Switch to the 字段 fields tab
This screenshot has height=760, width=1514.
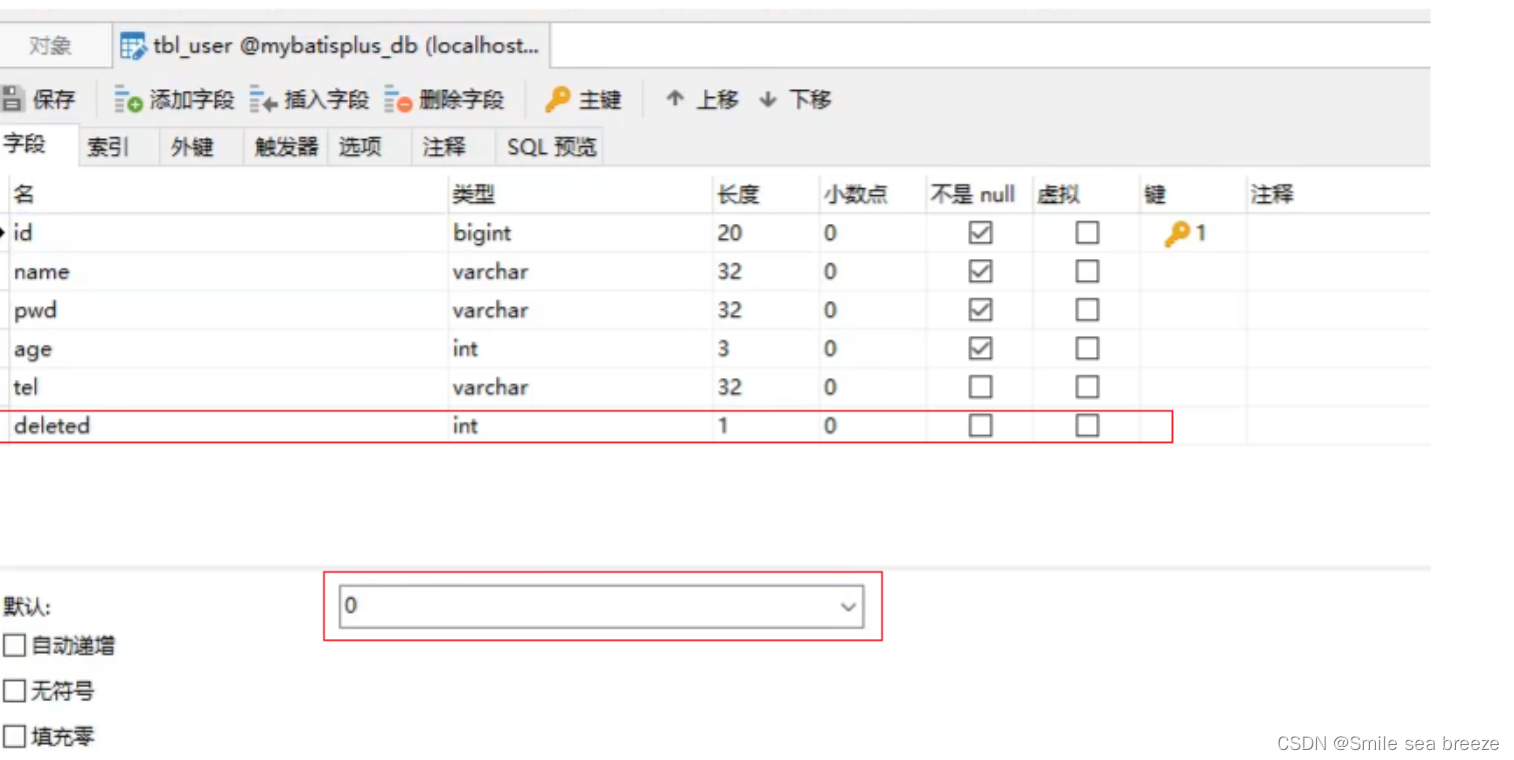click(x=36, y=145)
